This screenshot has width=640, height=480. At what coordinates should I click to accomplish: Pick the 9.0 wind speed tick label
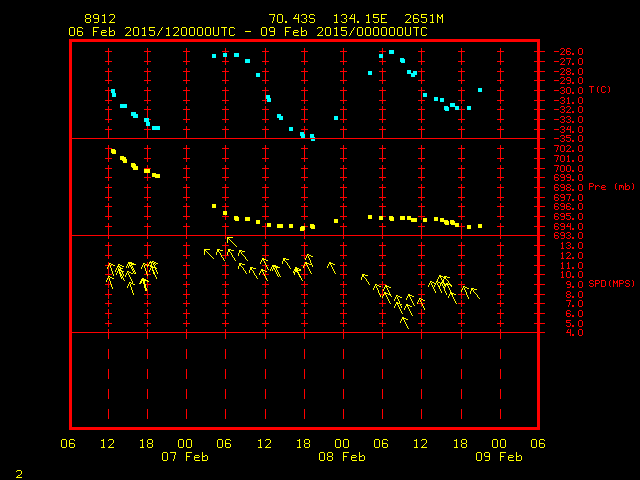(x=575, y=284)
